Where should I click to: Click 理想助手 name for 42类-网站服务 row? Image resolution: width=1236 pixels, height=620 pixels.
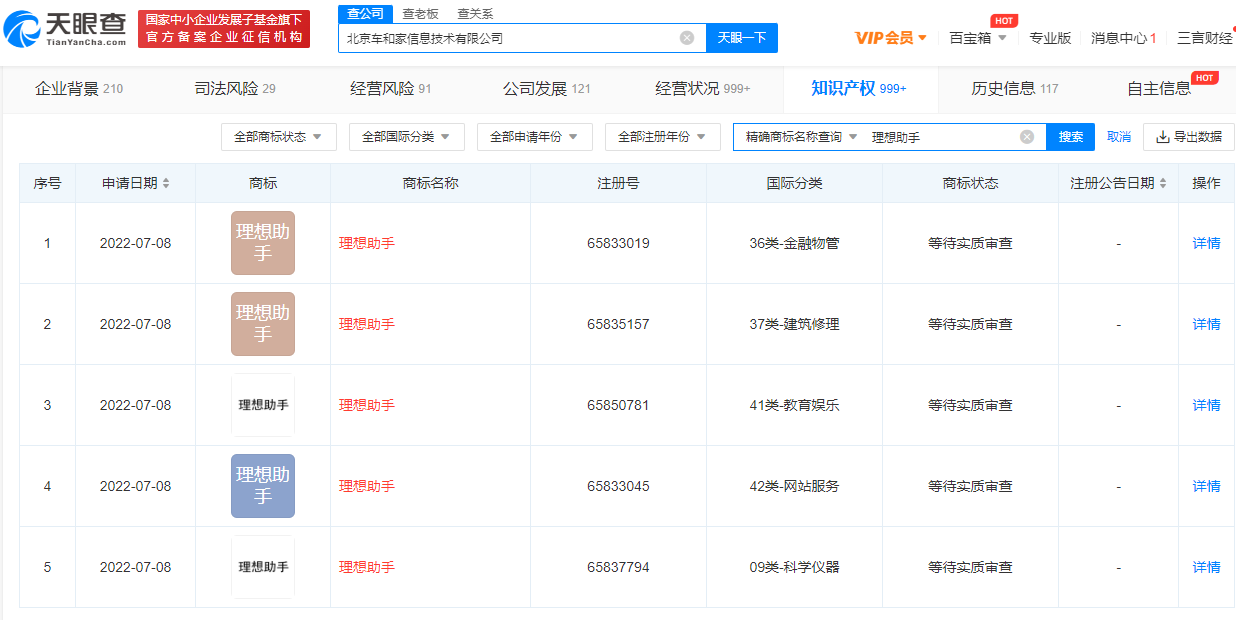(367, 486)
